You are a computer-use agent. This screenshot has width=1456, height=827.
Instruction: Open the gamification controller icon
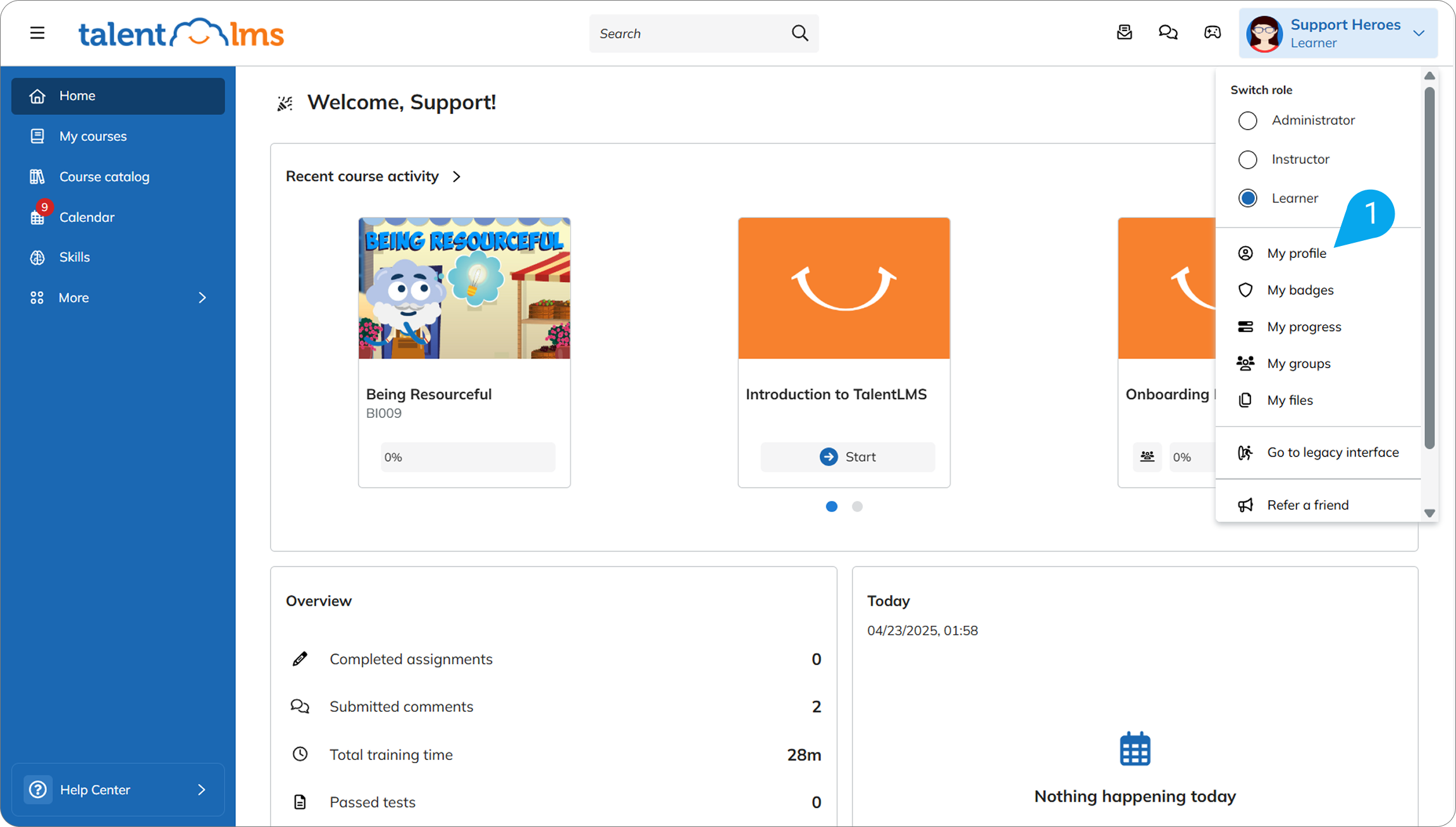1212,32
